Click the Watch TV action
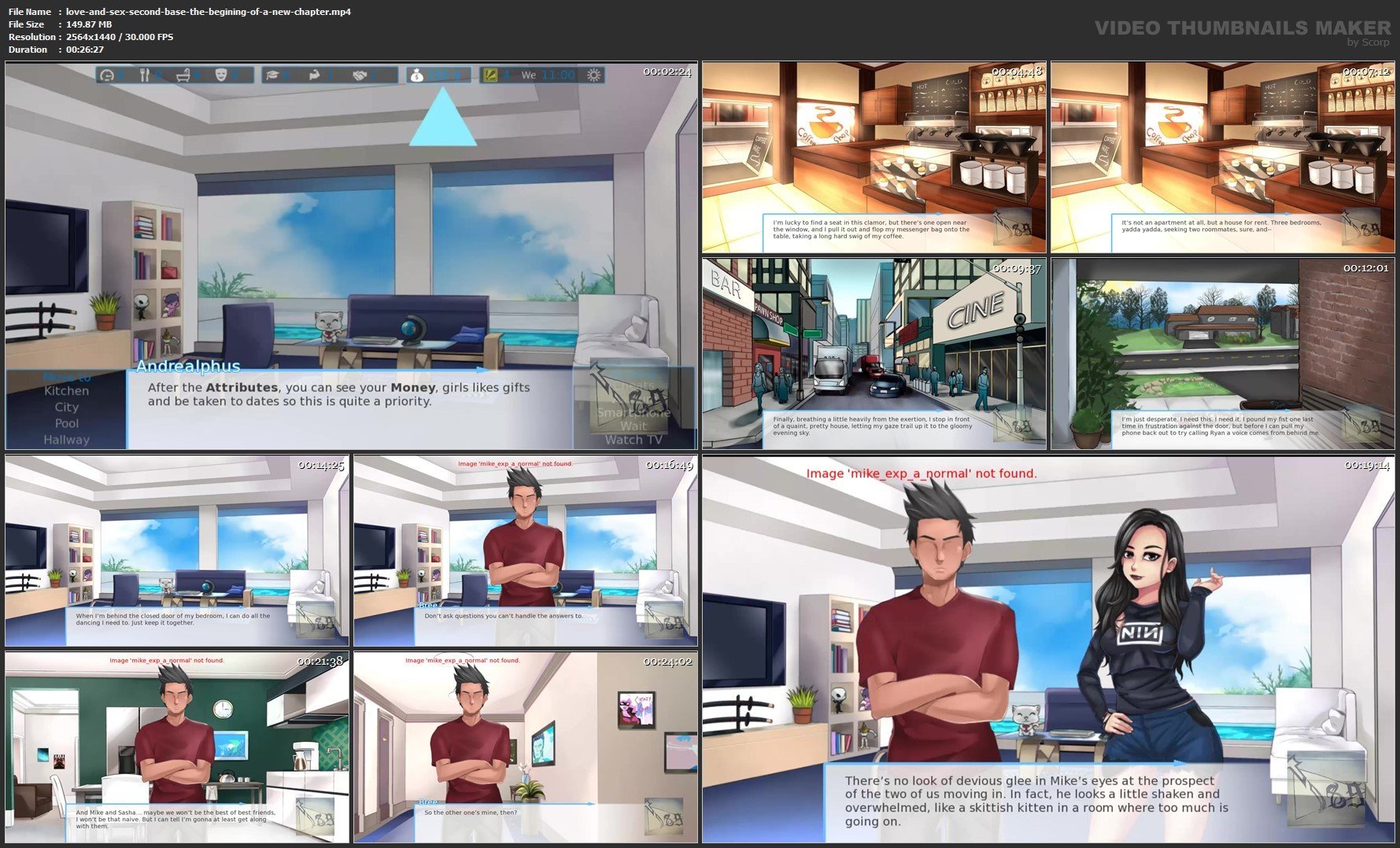 pos(634,440)
